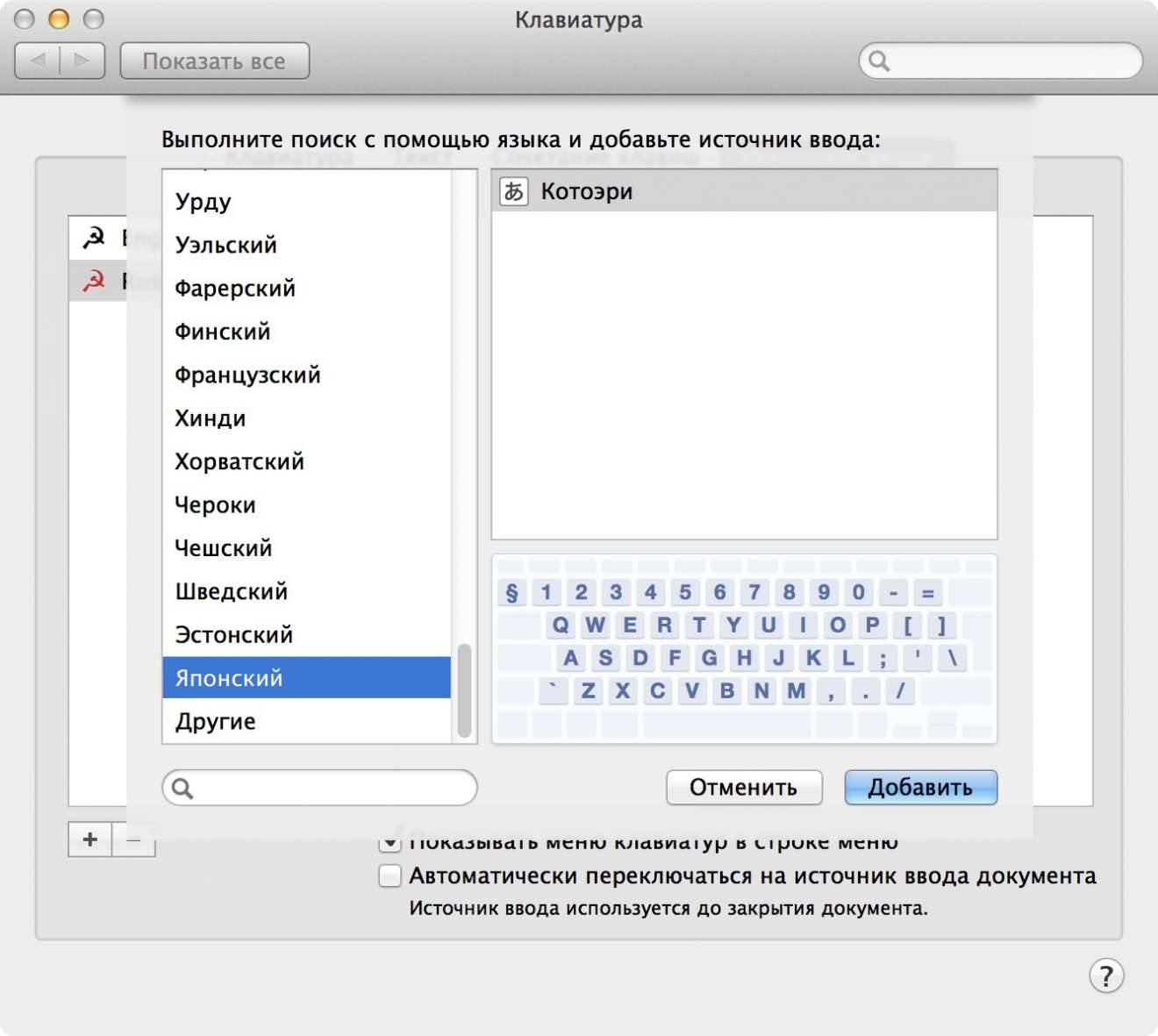Select Финский language

306,332
